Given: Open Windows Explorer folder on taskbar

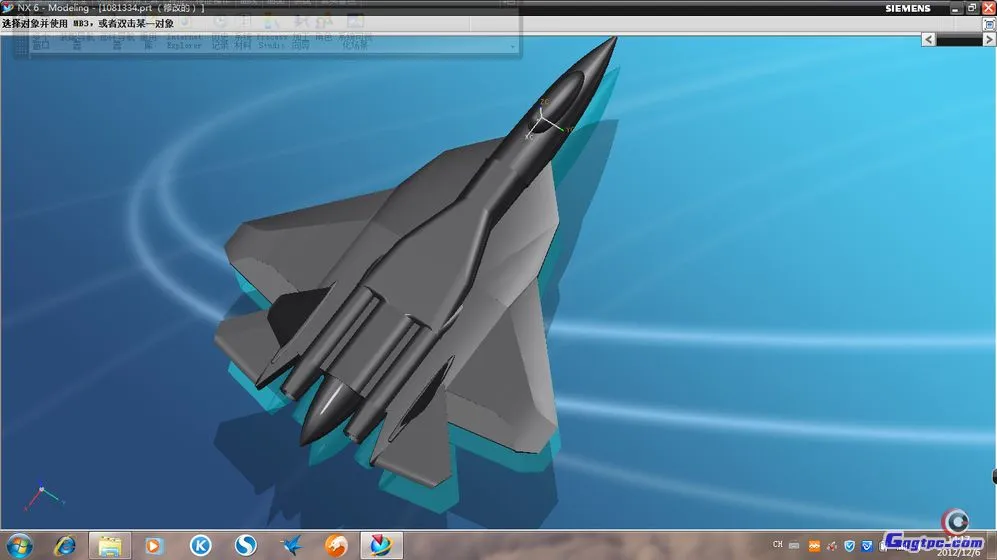Looking at the screenshot, I should (110, 545).
